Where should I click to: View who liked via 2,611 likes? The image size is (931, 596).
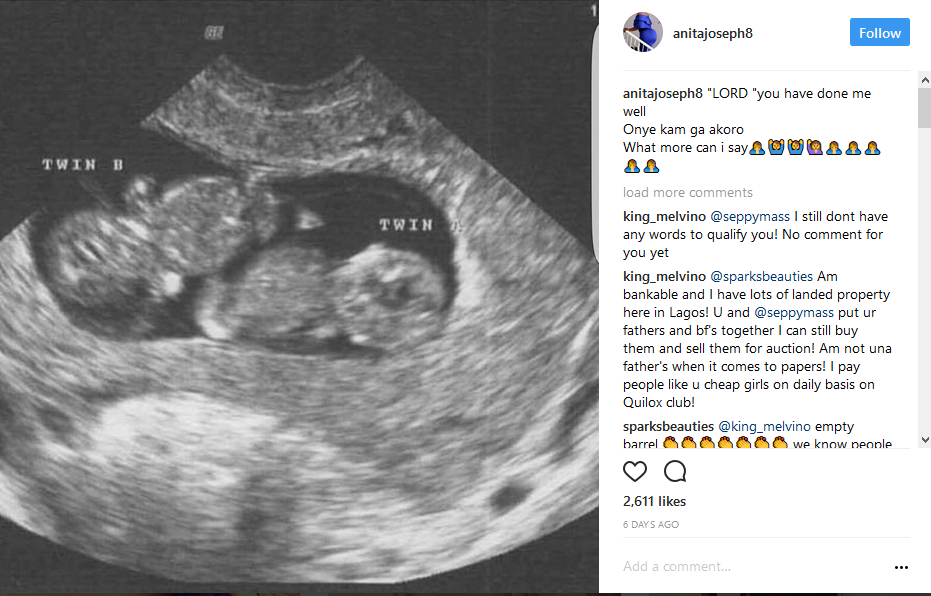654,502
